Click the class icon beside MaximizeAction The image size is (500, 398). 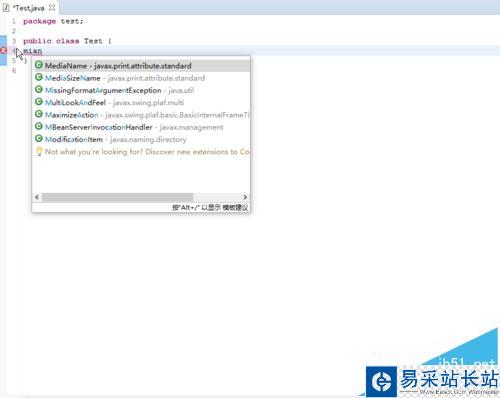click(39, 114)
